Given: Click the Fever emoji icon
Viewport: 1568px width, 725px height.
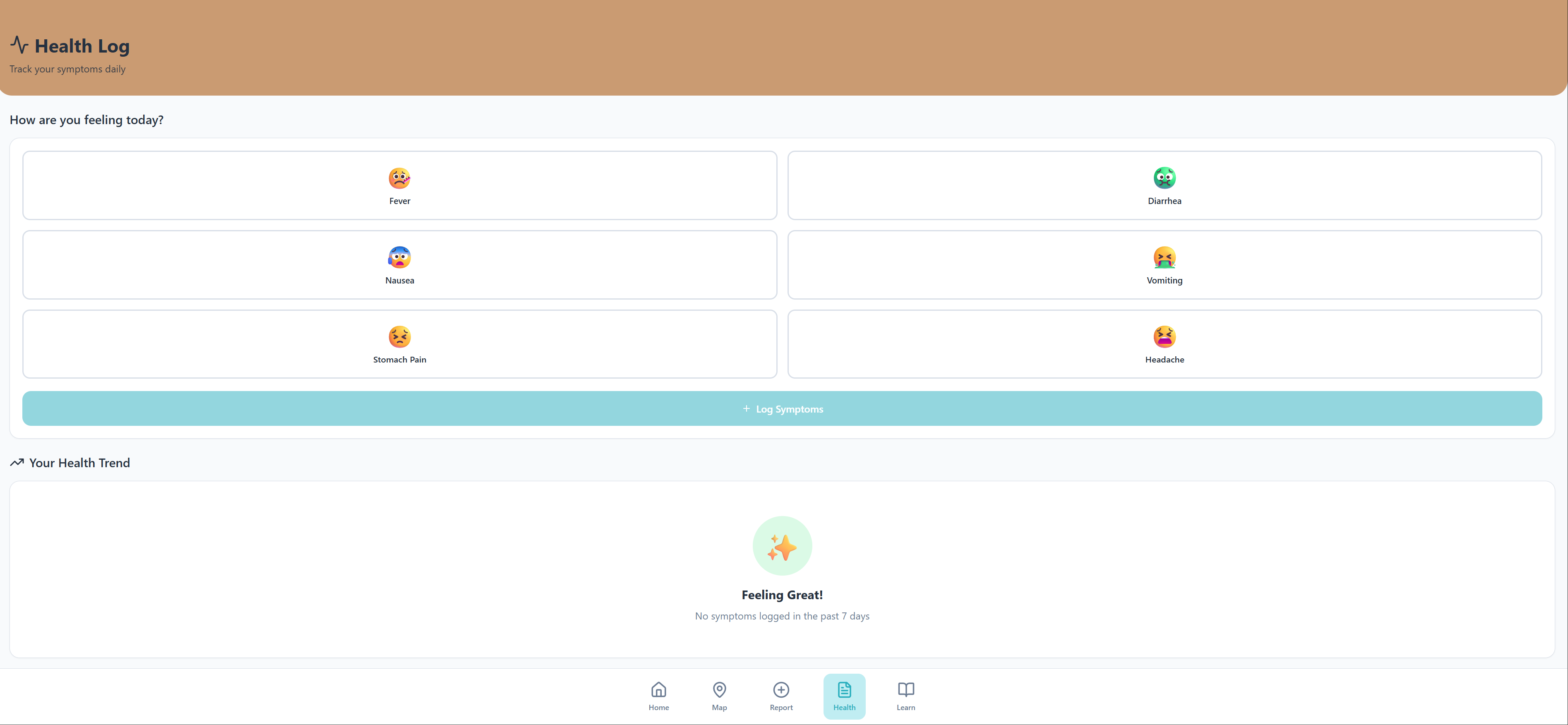Looking at the screenshot, I should [399, 178].
